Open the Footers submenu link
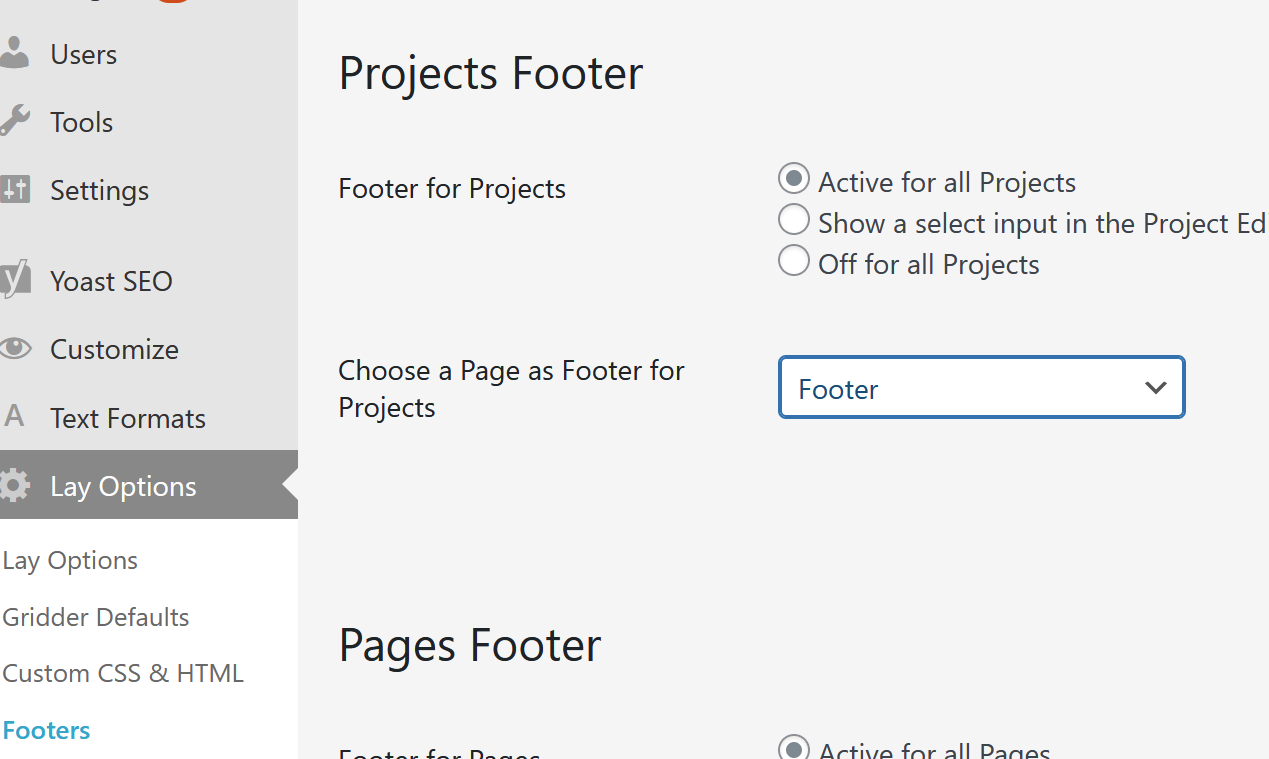The width and height of the screenshot is (1269, 759). click(47, 730)
